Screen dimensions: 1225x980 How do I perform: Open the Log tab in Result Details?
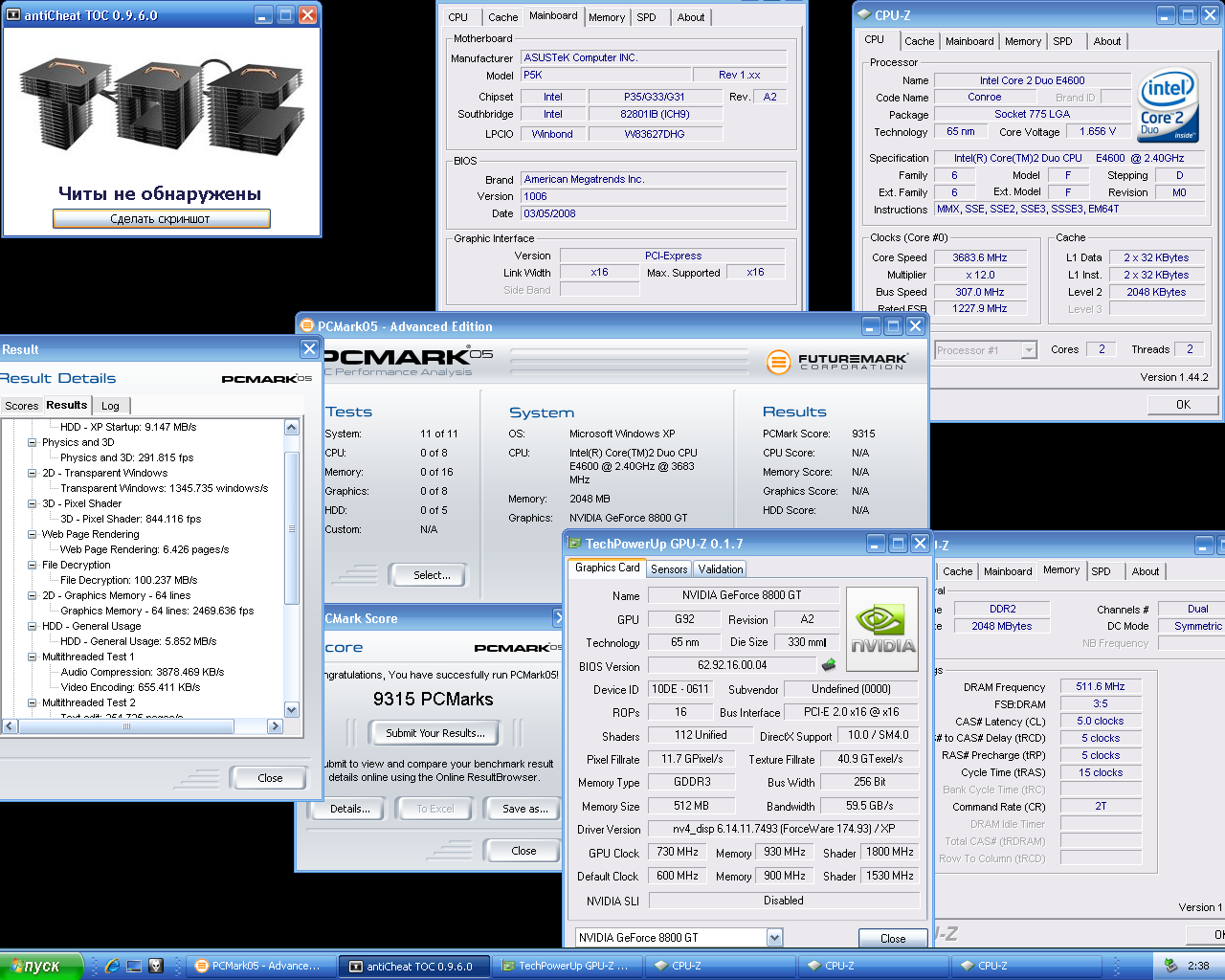[x=111, y=406]
